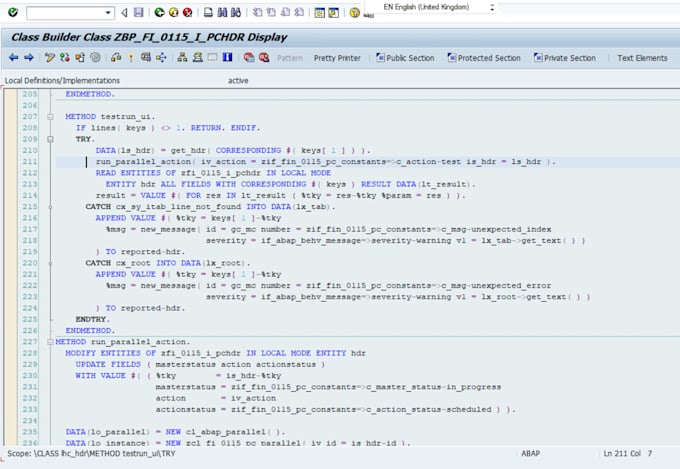
Task: Click the greyed Pattern button
Action: tap(290, 58)
